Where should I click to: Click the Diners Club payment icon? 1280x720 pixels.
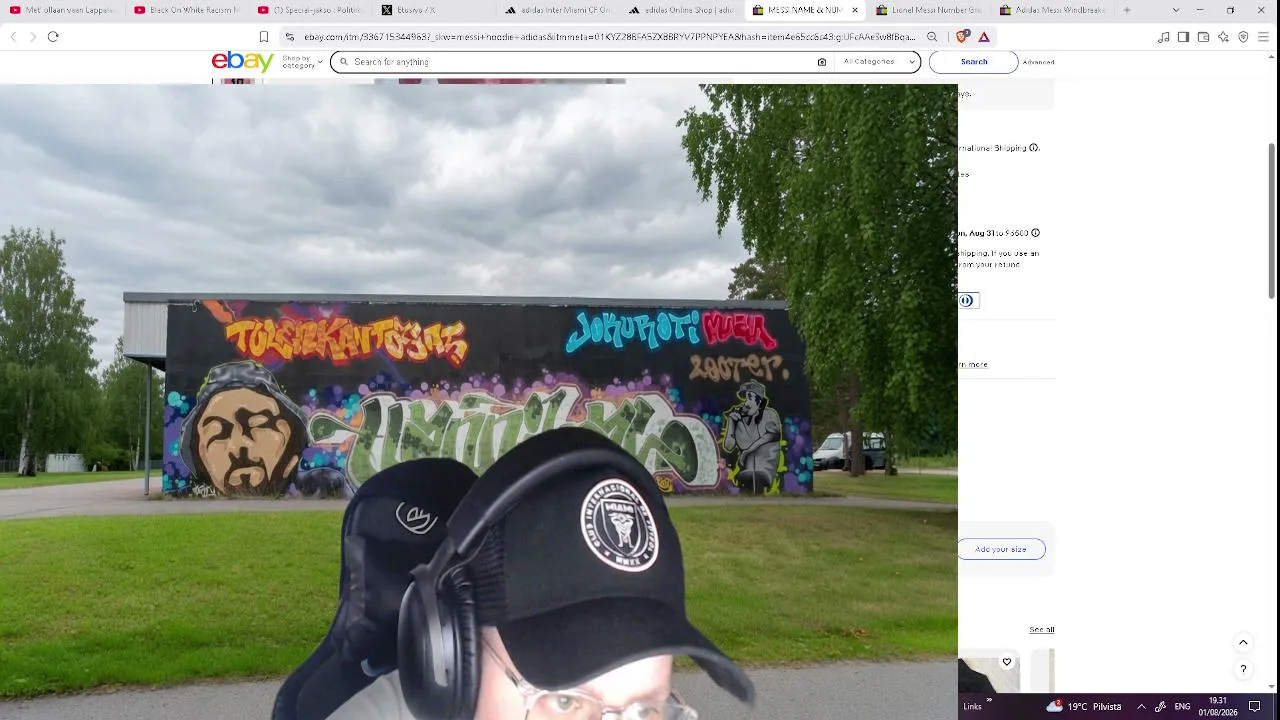[967, 300]
